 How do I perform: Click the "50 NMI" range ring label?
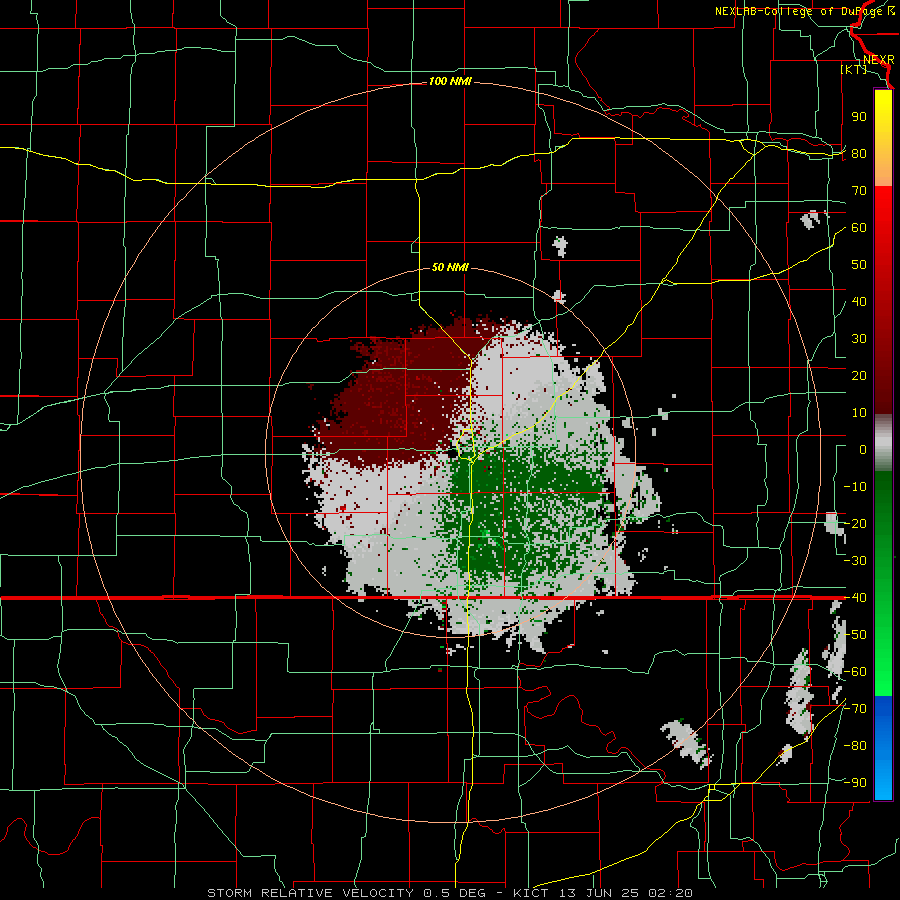click(450, 267)
